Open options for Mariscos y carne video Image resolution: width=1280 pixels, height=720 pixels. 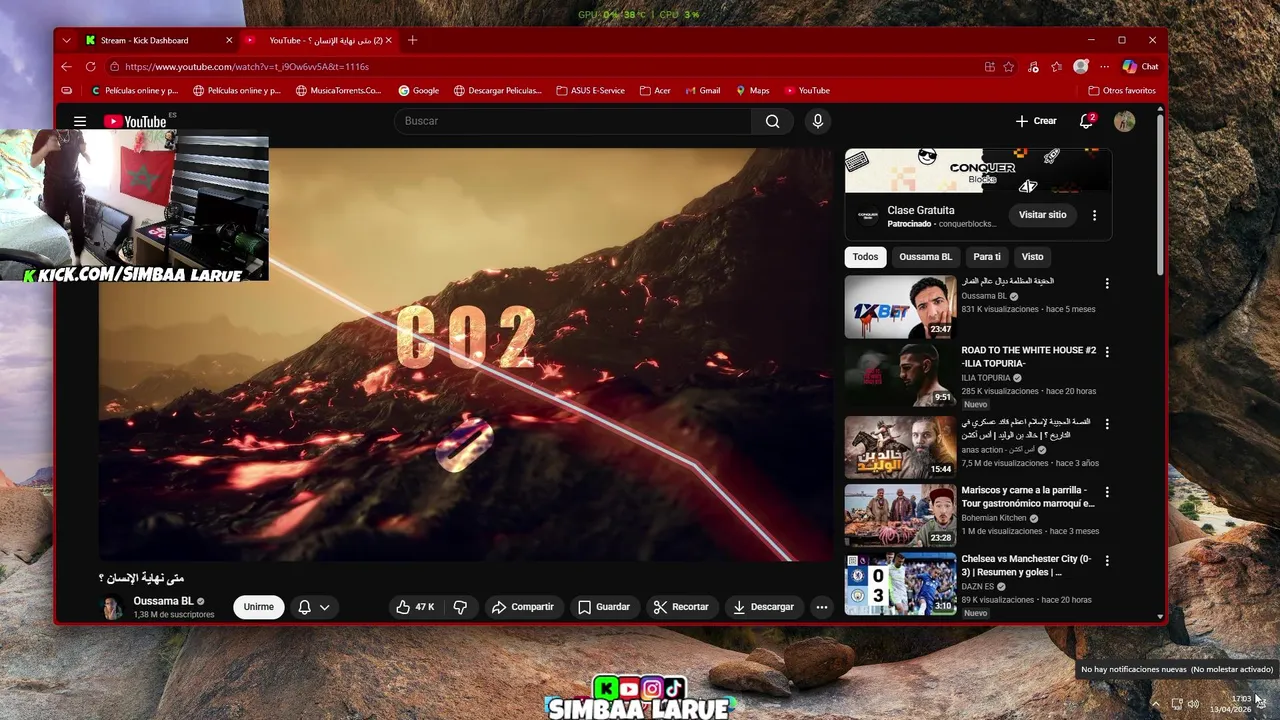(x=1107, y=491)
